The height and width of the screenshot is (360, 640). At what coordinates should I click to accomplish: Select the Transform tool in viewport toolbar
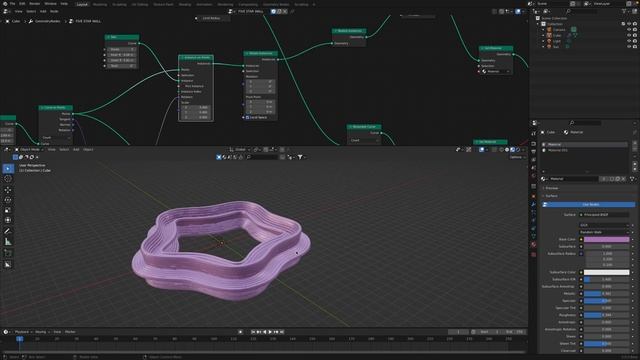(x=8, y=220)
